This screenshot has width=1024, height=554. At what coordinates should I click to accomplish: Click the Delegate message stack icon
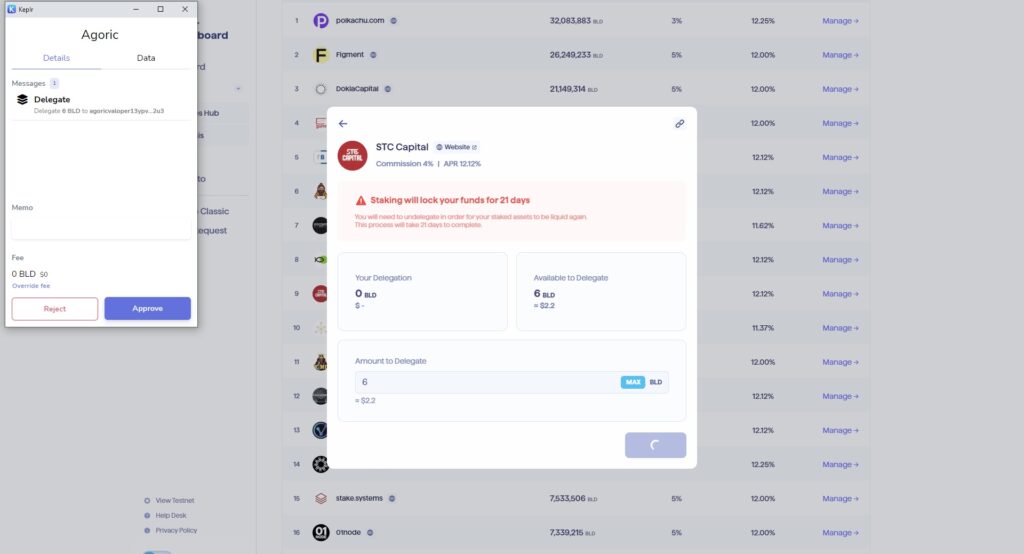tap(22, 100)
